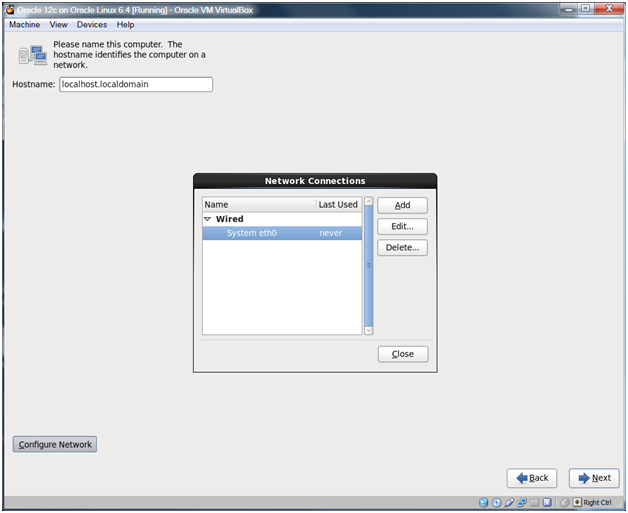Image resolution: width=628 pixels, height=513 pixels.
Task: Click the optical disk status icon
Action: click(x=497, y=502)
